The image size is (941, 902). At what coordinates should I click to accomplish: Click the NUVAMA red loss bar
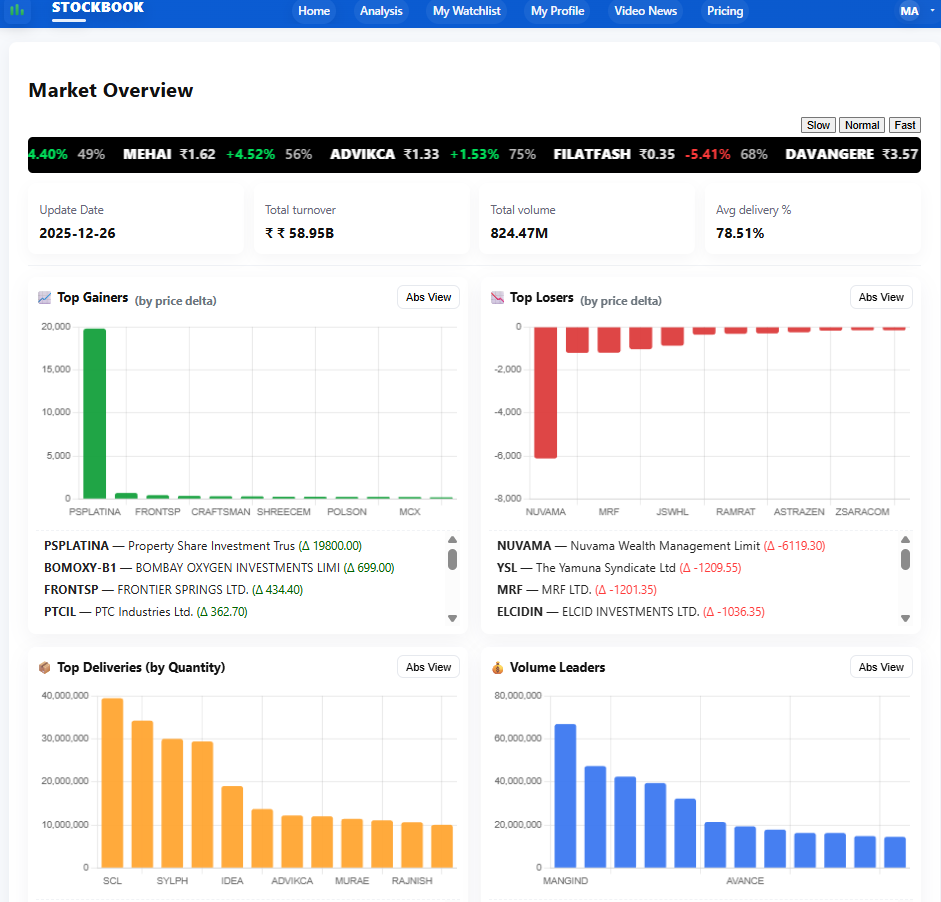[546, 392]
